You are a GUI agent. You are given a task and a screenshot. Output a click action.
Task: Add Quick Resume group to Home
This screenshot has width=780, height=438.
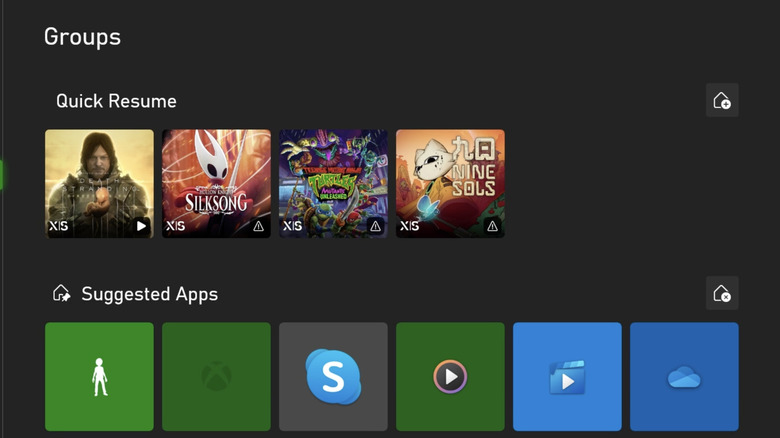[722, 101]
